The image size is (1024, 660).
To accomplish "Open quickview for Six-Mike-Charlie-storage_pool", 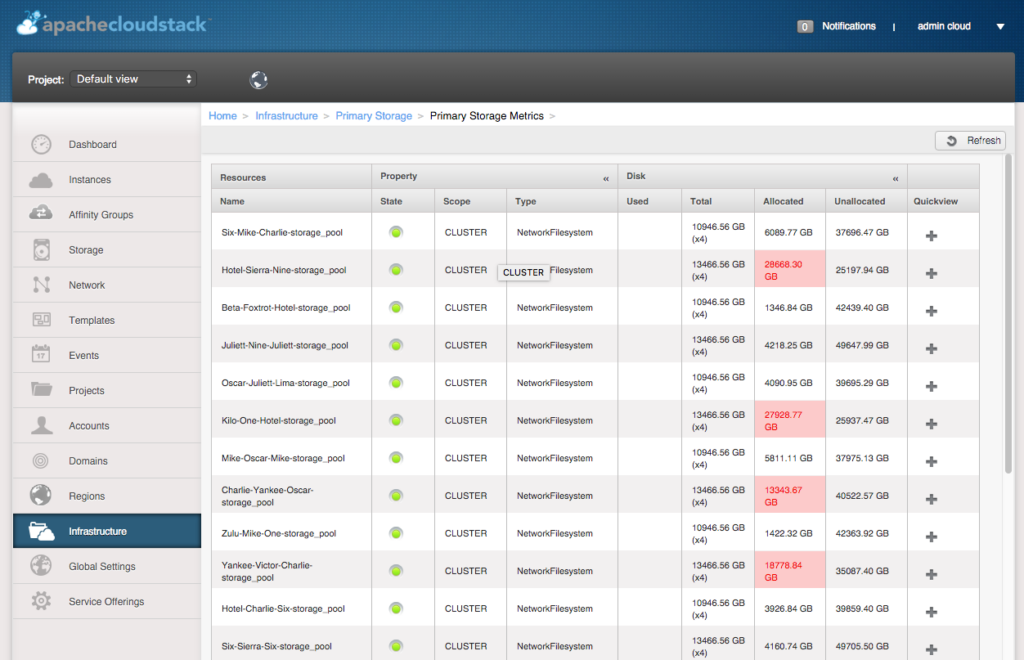I will click(931, 231).
